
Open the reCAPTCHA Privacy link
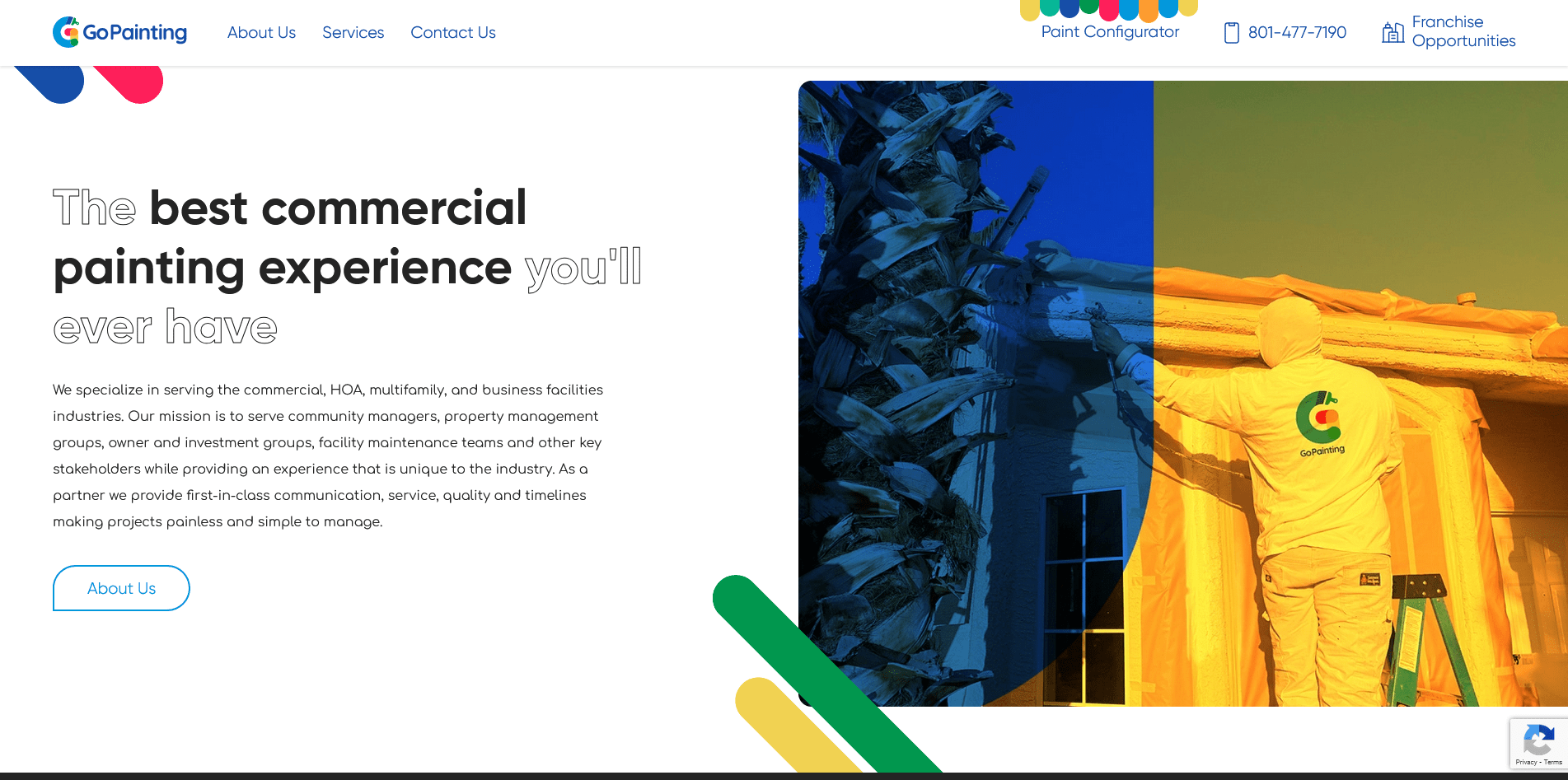pyautogui.click(x=1526, y=762)
